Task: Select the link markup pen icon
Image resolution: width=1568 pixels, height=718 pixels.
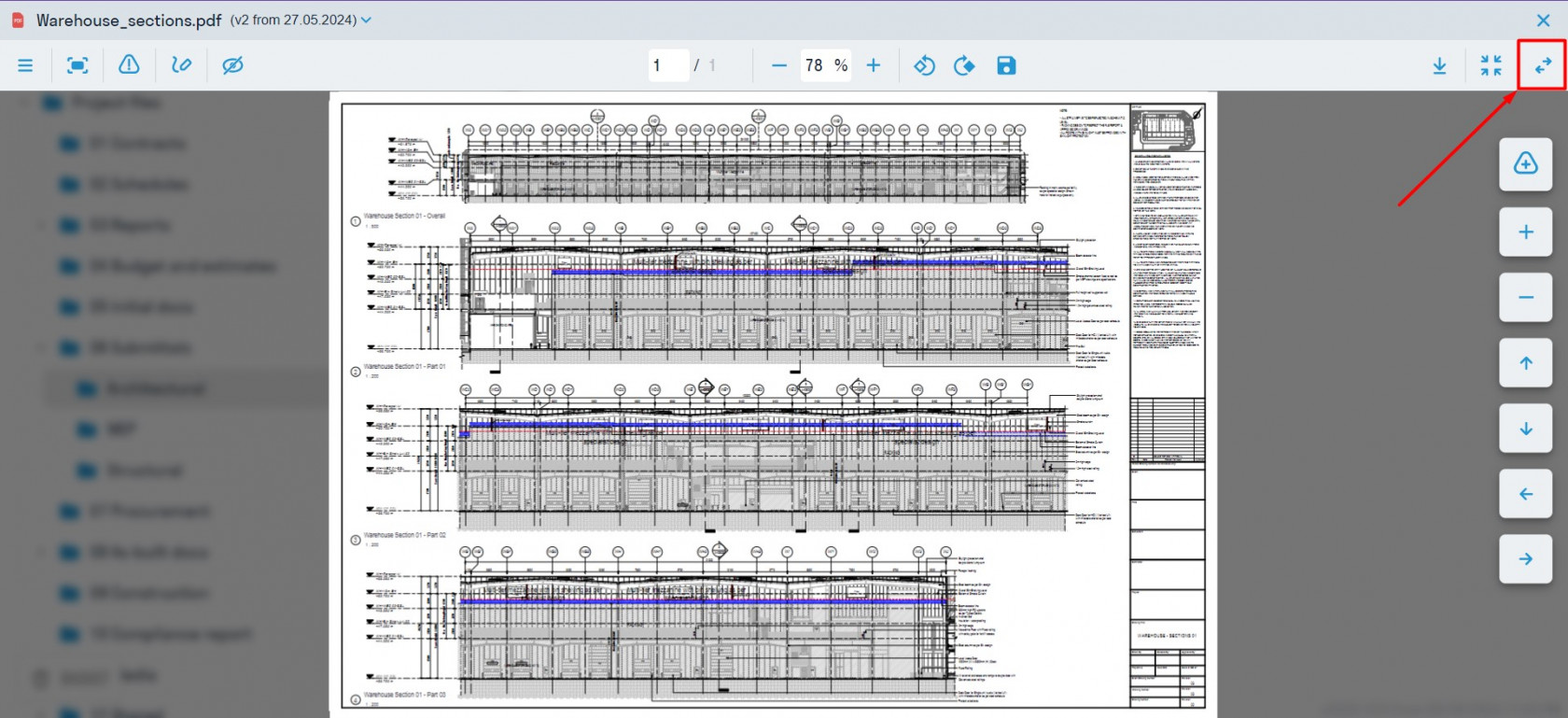Action: [181, 65]
